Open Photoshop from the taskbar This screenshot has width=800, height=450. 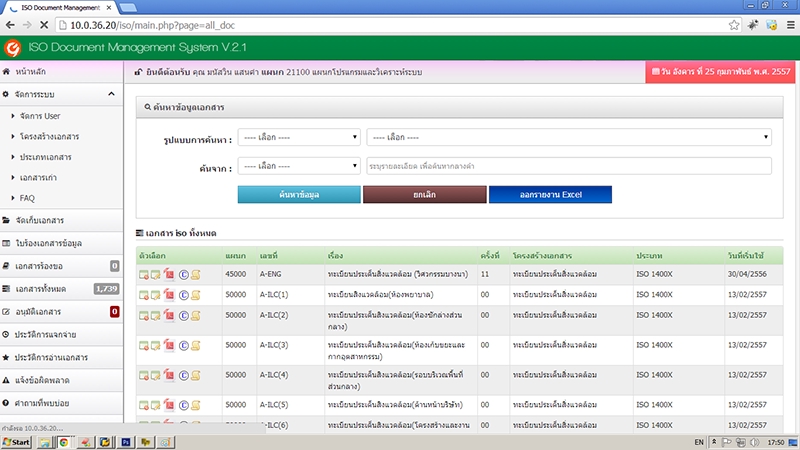(x=125, y=442)
